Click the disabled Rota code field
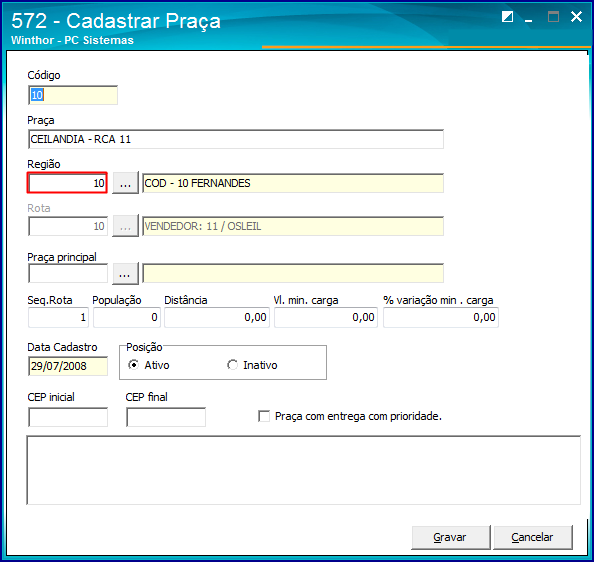The width and height of the screenshot is (594, 562). pyautogui.click(x=68, y=226)
